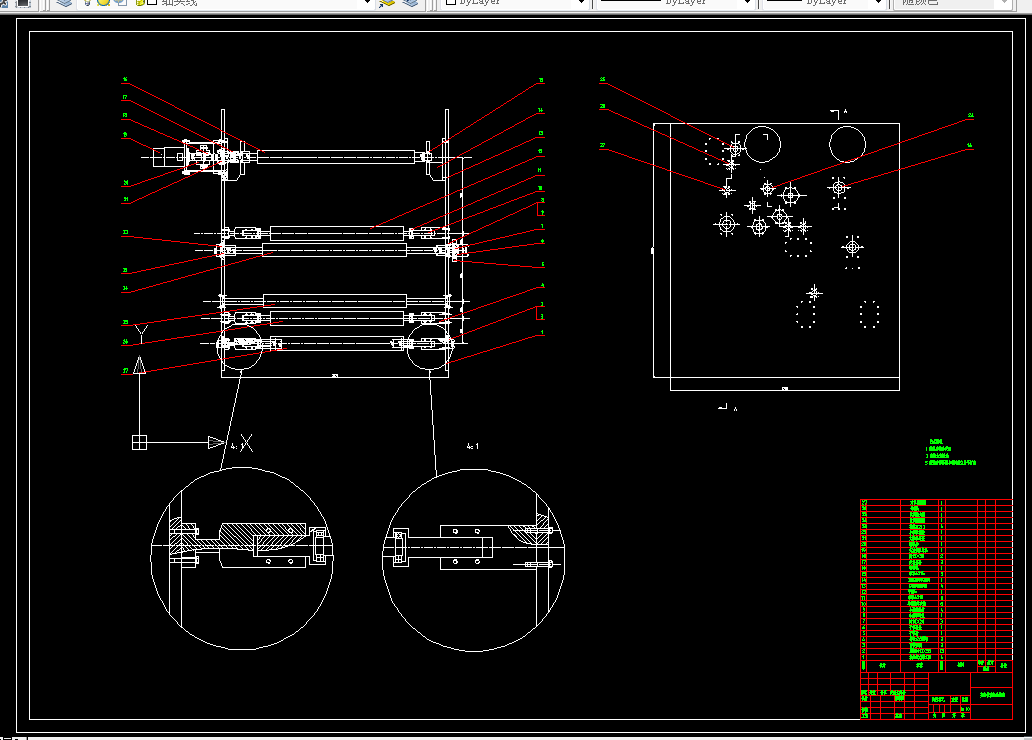Open the Layer Properties Manager icon
The width and height of the screenshot is (1032, 740).
pos(64,3)
